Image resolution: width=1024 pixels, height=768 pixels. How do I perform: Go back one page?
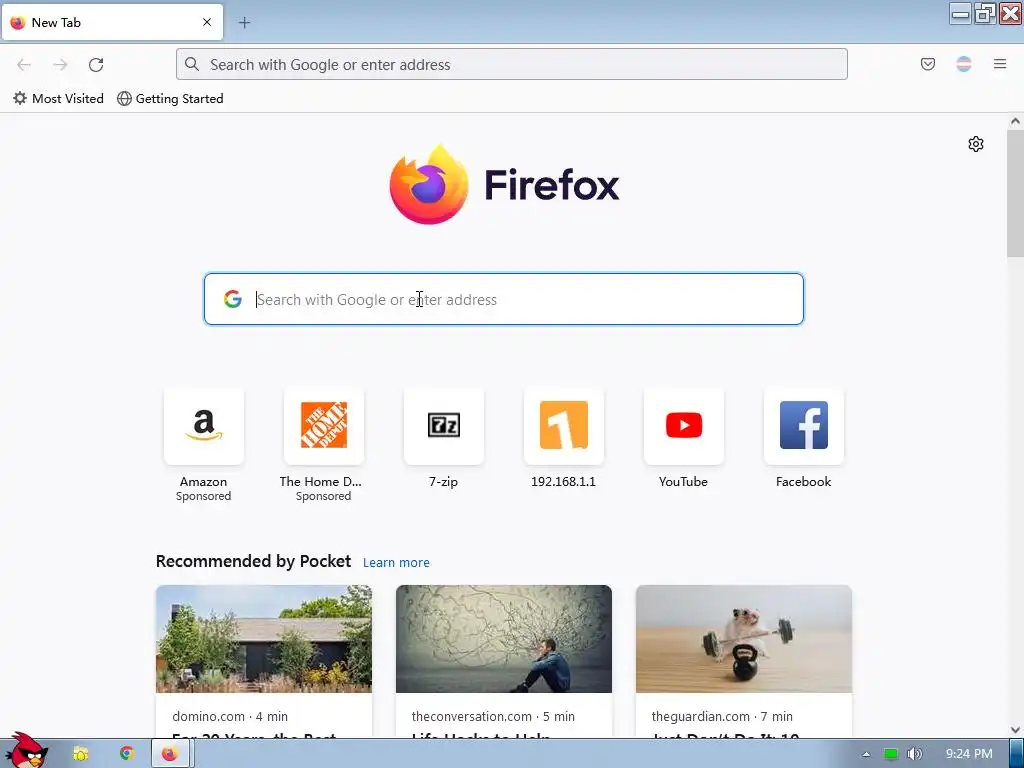[24, 65]
